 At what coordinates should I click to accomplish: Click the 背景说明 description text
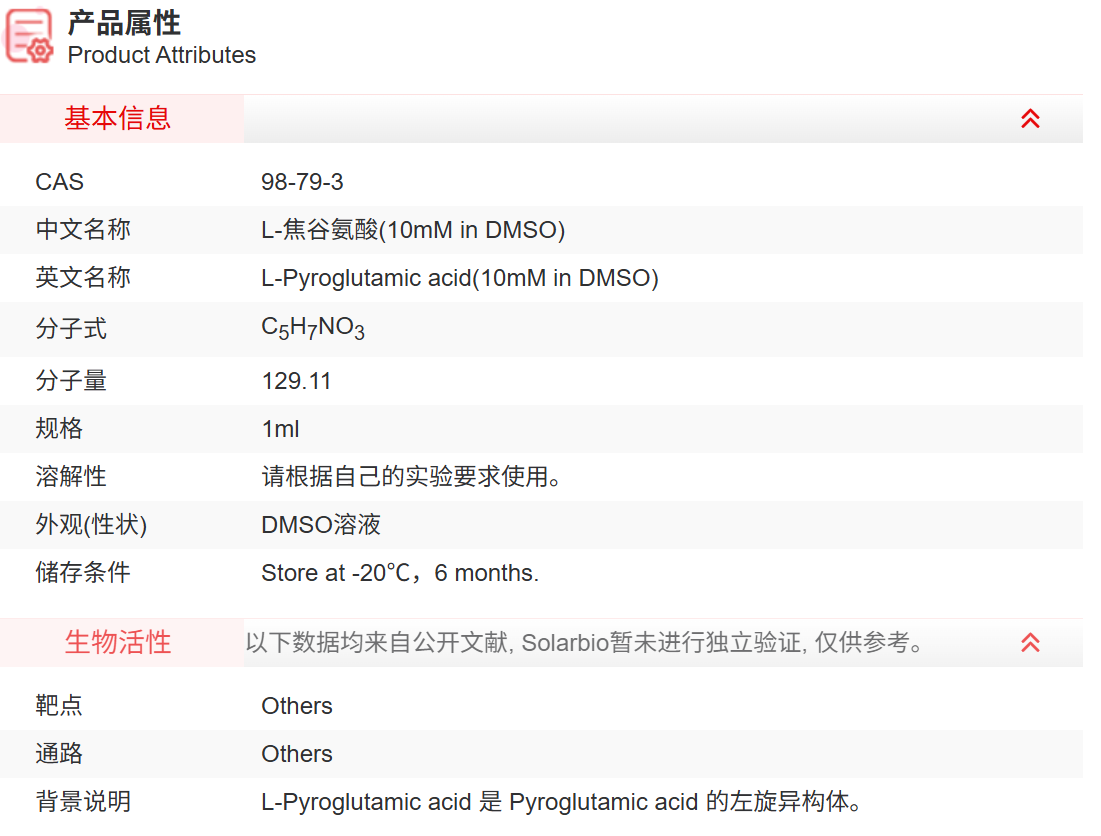561,802
